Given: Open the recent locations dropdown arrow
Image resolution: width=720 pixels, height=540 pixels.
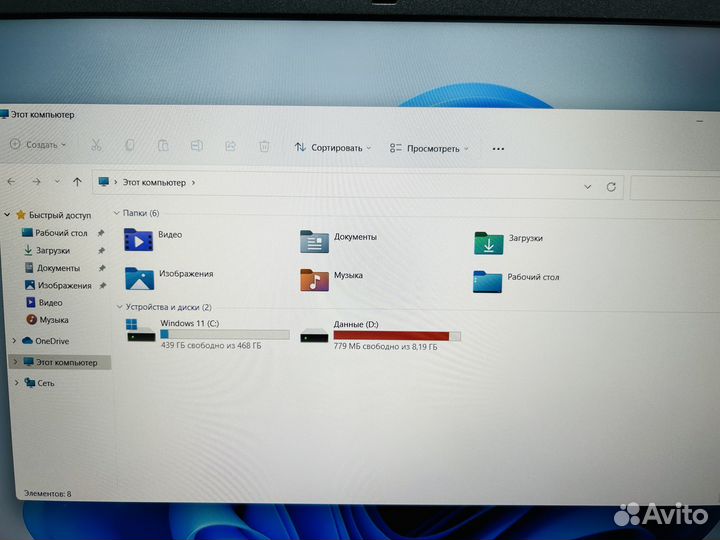Looking at the screenshot, I should click(x=57, y=182).
